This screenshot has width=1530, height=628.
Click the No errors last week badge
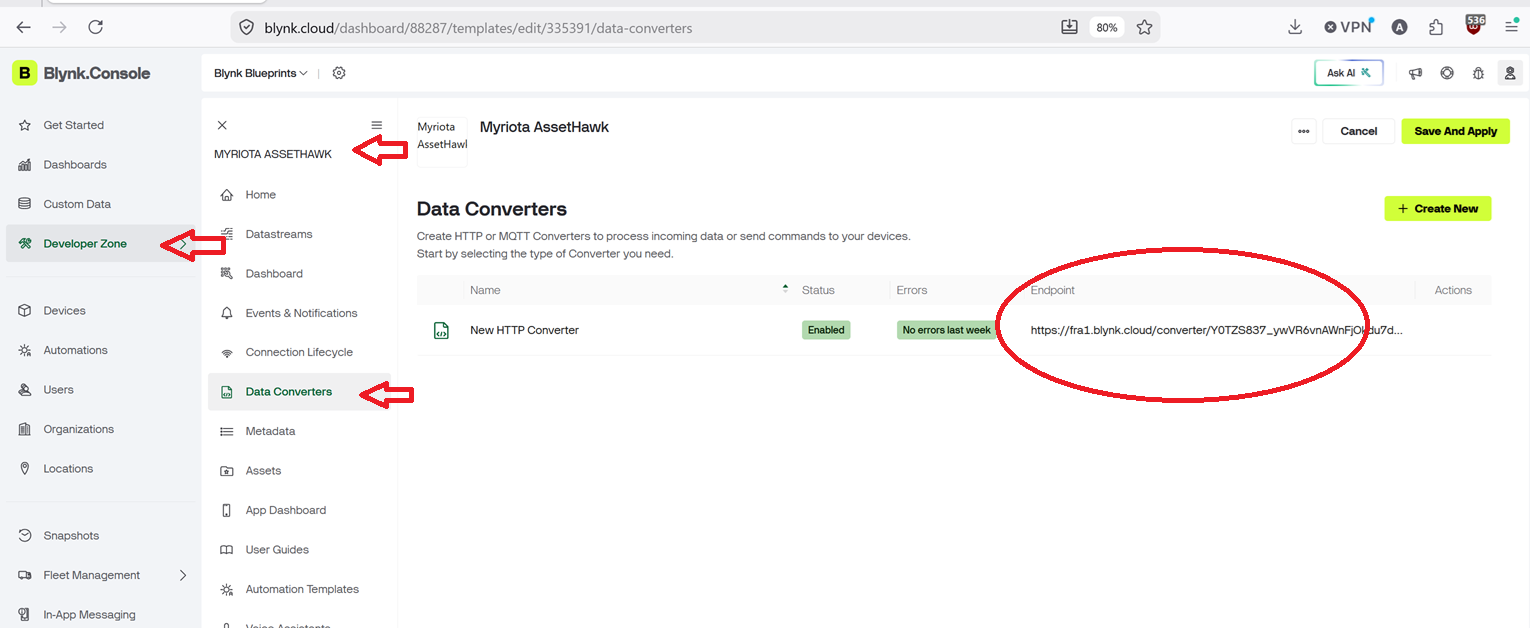(946, 330)
